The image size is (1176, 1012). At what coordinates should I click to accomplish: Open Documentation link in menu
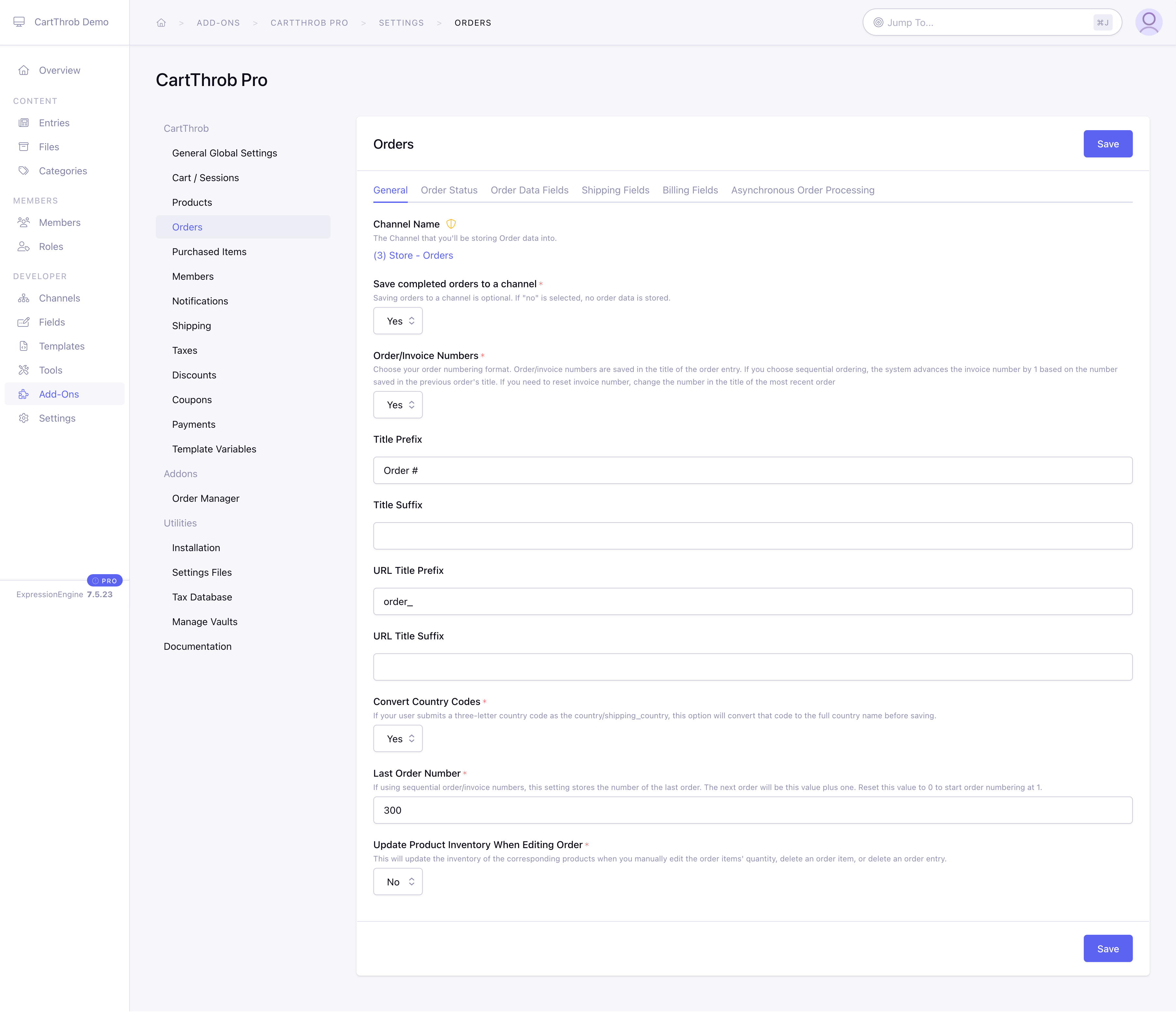coord(197,647)
